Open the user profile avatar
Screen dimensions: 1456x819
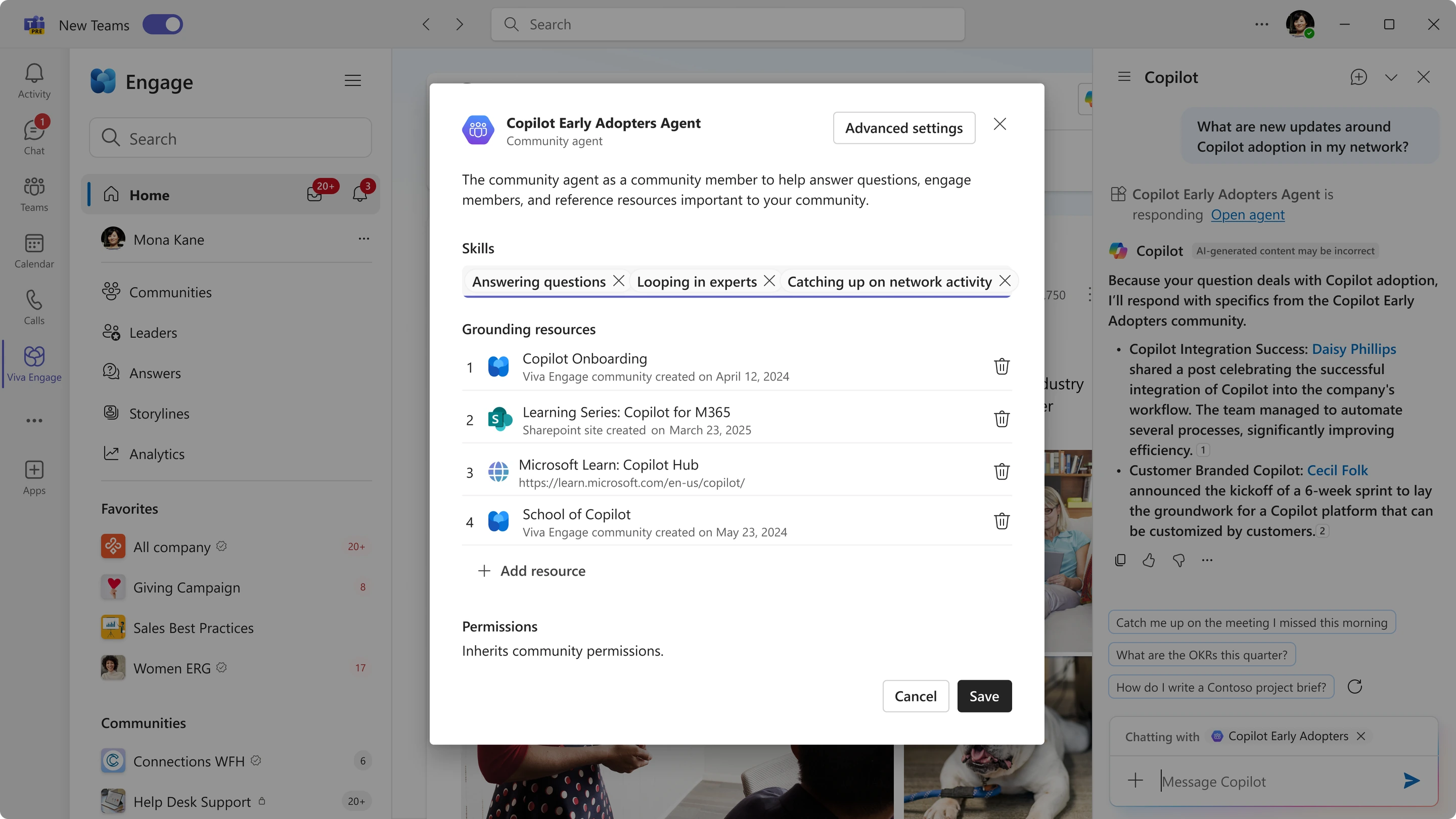[x=1299, y=24]
